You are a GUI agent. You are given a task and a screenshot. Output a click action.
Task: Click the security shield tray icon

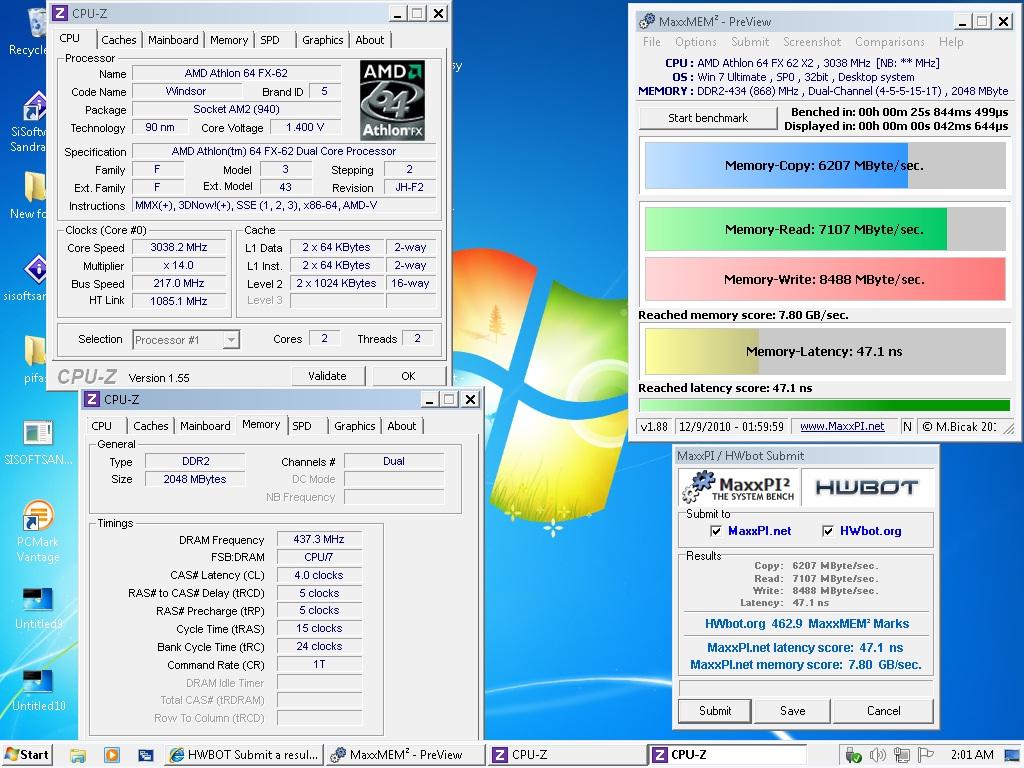pyautogui.click(x=853, y=755)
